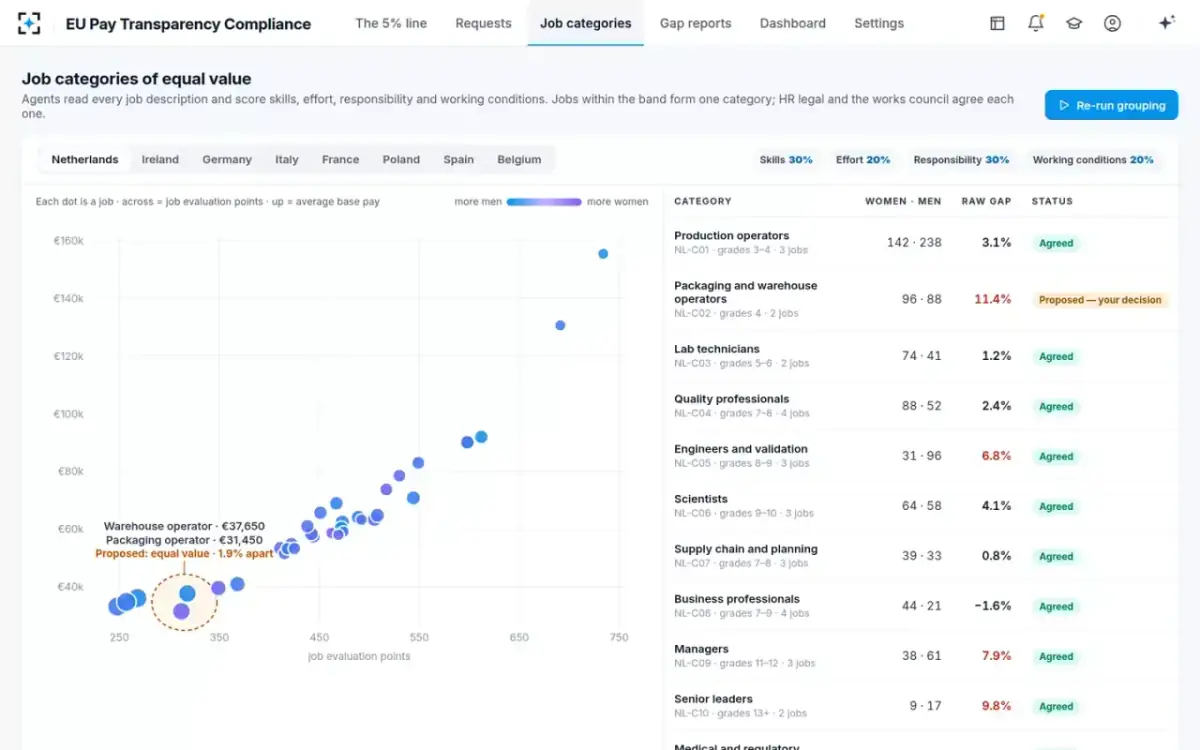Launch the sparkle AI assistant icon
The height and width of the screenshot is (750, 1200).
click(1166, 23)
